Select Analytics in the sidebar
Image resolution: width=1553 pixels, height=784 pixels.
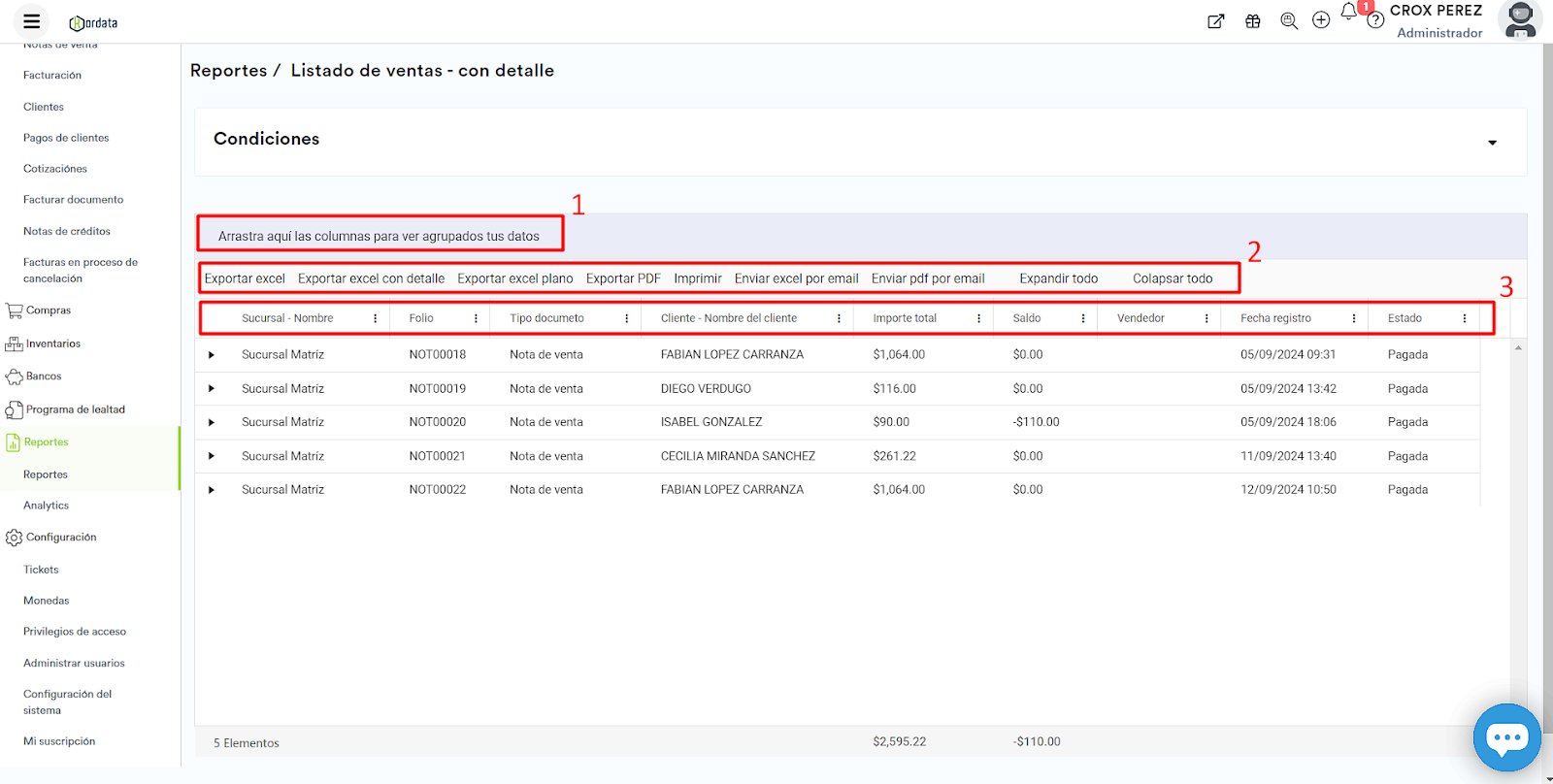click(46, 506)
